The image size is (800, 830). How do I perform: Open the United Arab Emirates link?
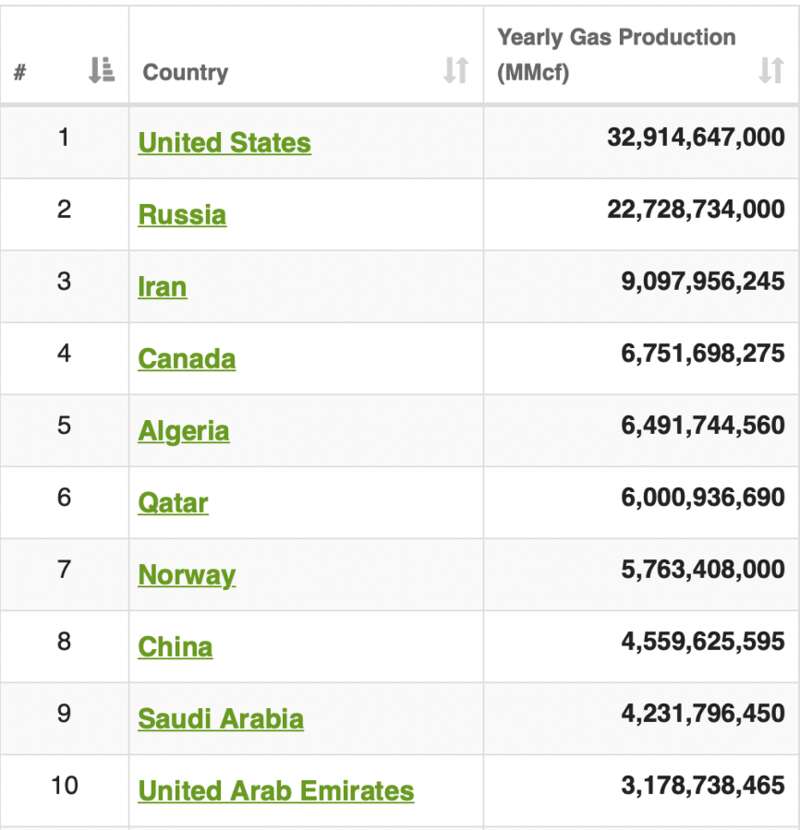(276, 791)
